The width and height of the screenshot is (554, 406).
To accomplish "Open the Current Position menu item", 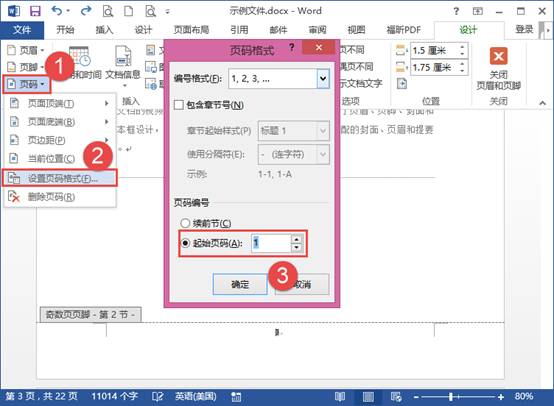I will [x=60, y=159].
